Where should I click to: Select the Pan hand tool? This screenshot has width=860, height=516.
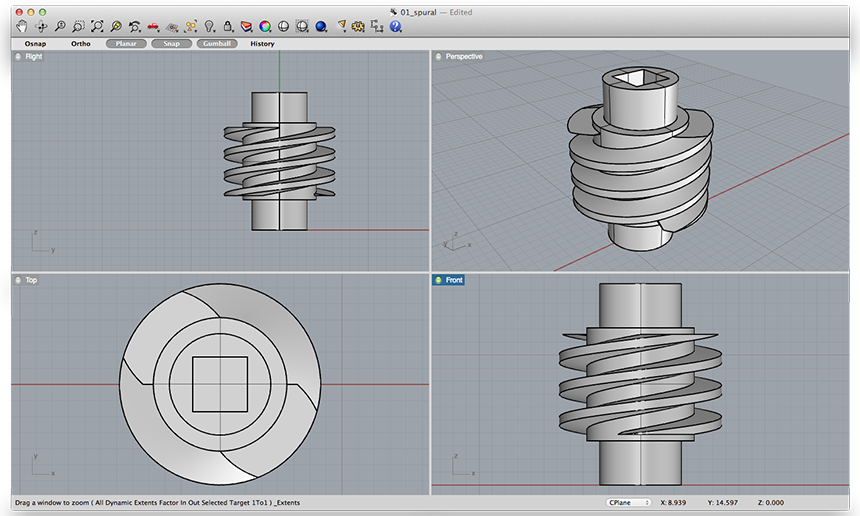click(x=21, y=26)
